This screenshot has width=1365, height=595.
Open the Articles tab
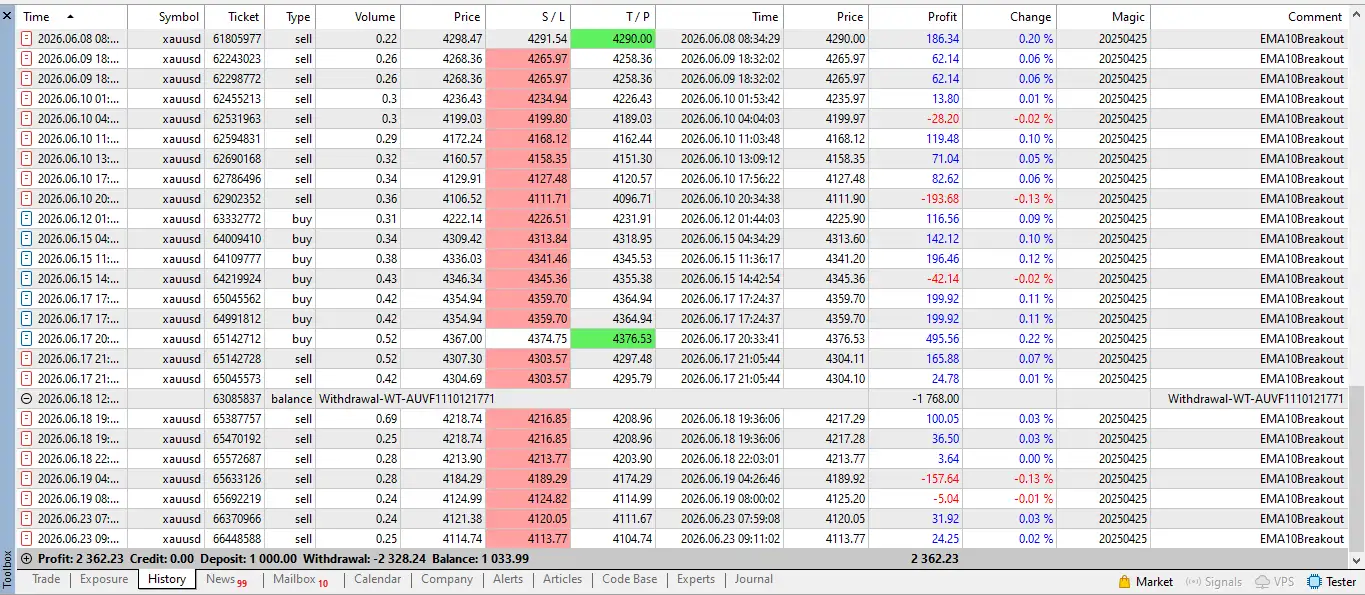coord(562,579)
